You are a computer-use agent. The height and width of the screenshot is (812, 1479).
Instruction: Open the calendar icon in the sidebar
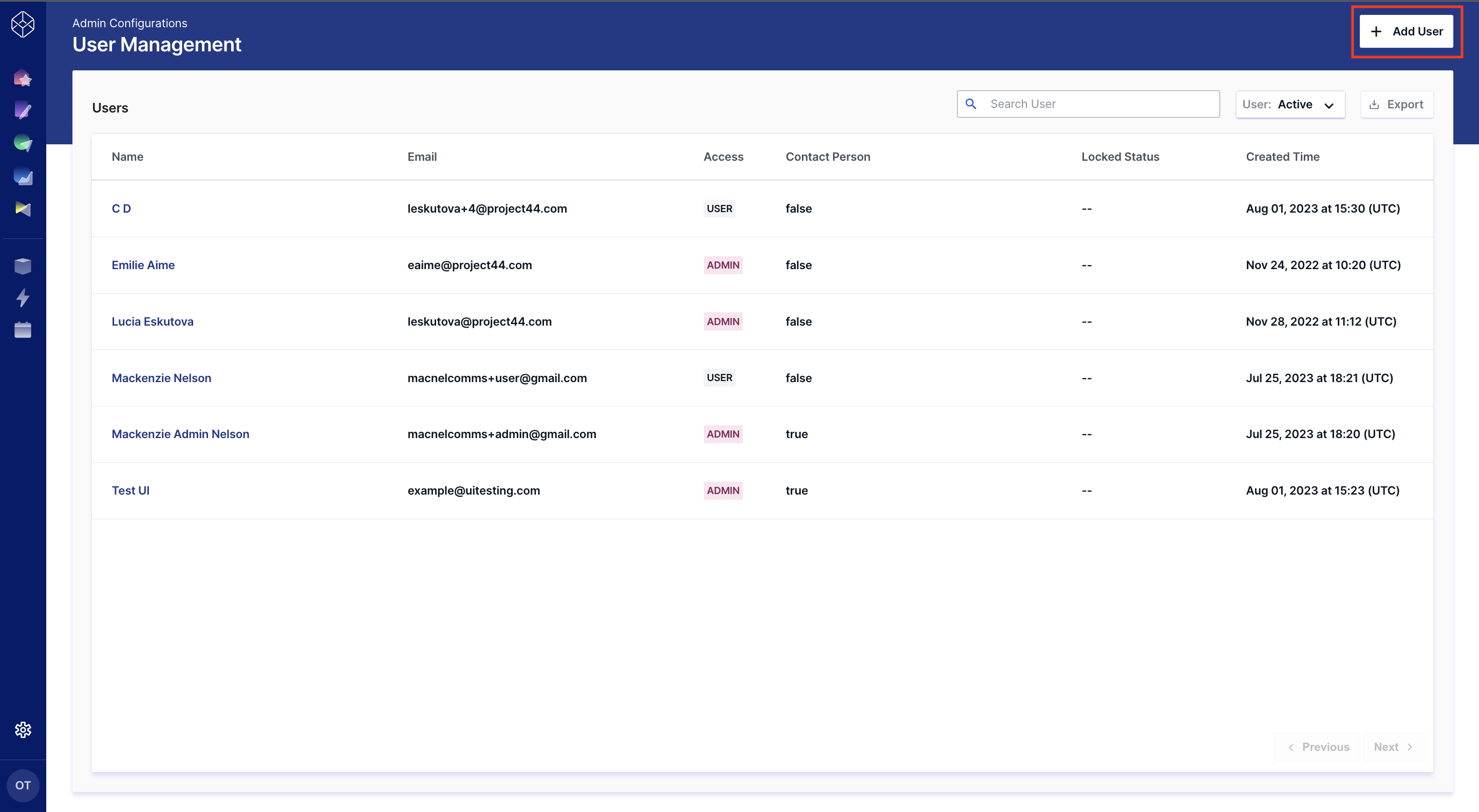point(23,330)
